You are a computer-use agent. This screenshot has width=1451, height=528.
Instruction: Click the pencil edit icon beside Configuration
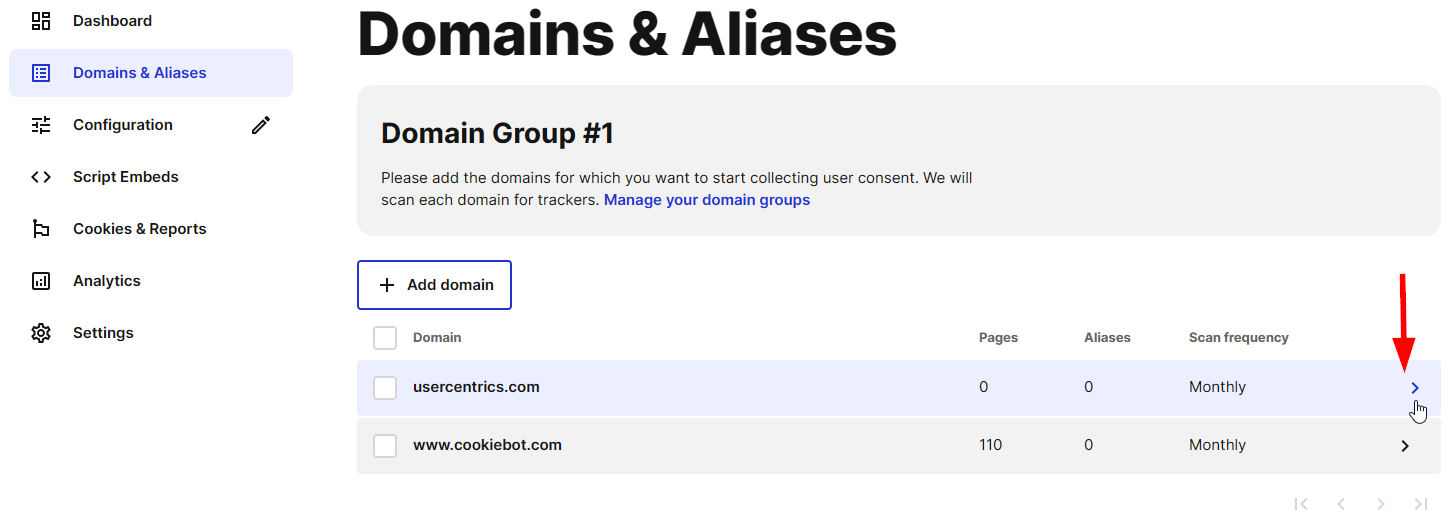[x=261, y=125]
